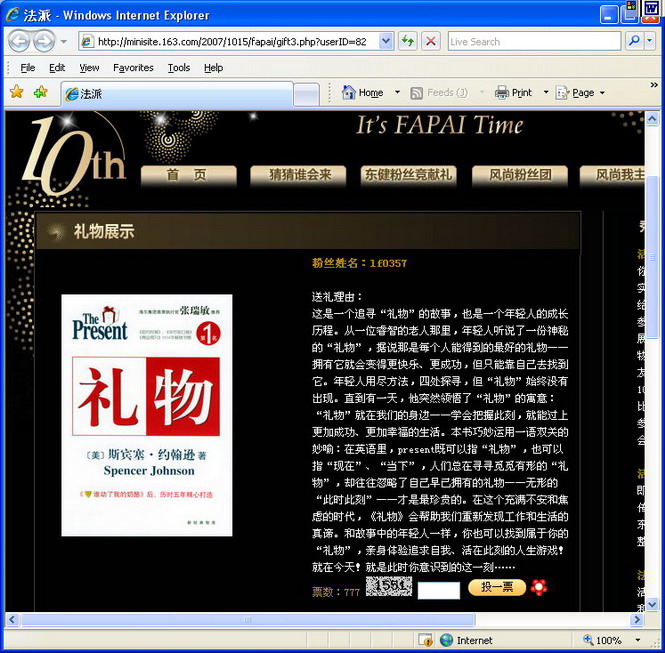Click the page icon in address bar

pyautogui.click(x=87, y=42)
